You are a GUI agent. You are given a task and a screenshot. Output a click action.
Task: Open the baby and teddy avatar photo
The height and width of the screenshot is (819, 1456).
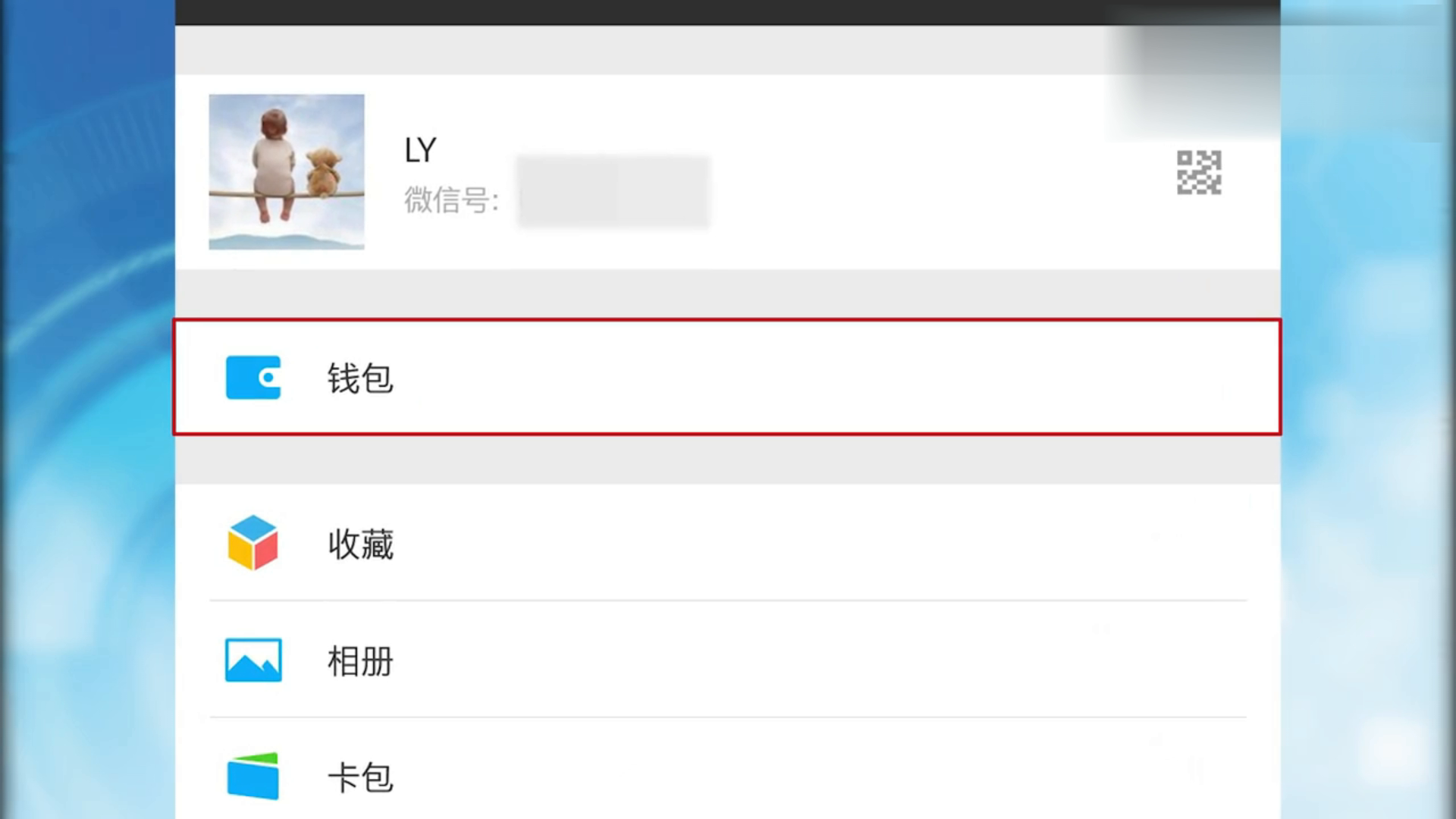pos(287,172)
